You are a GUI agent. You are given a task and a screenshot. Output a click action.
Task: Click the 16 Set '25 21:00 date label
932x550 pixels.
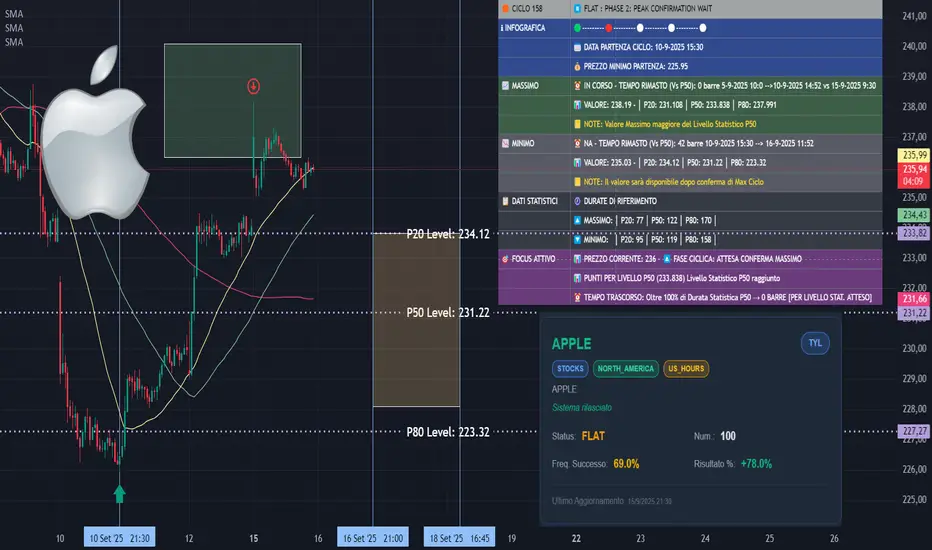click(x=373, y=538)
